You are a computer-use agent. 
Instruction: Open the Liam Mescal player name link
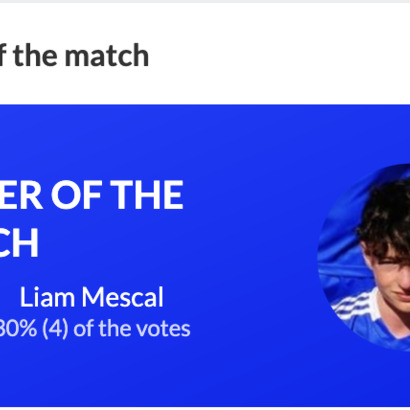[92, 297]
